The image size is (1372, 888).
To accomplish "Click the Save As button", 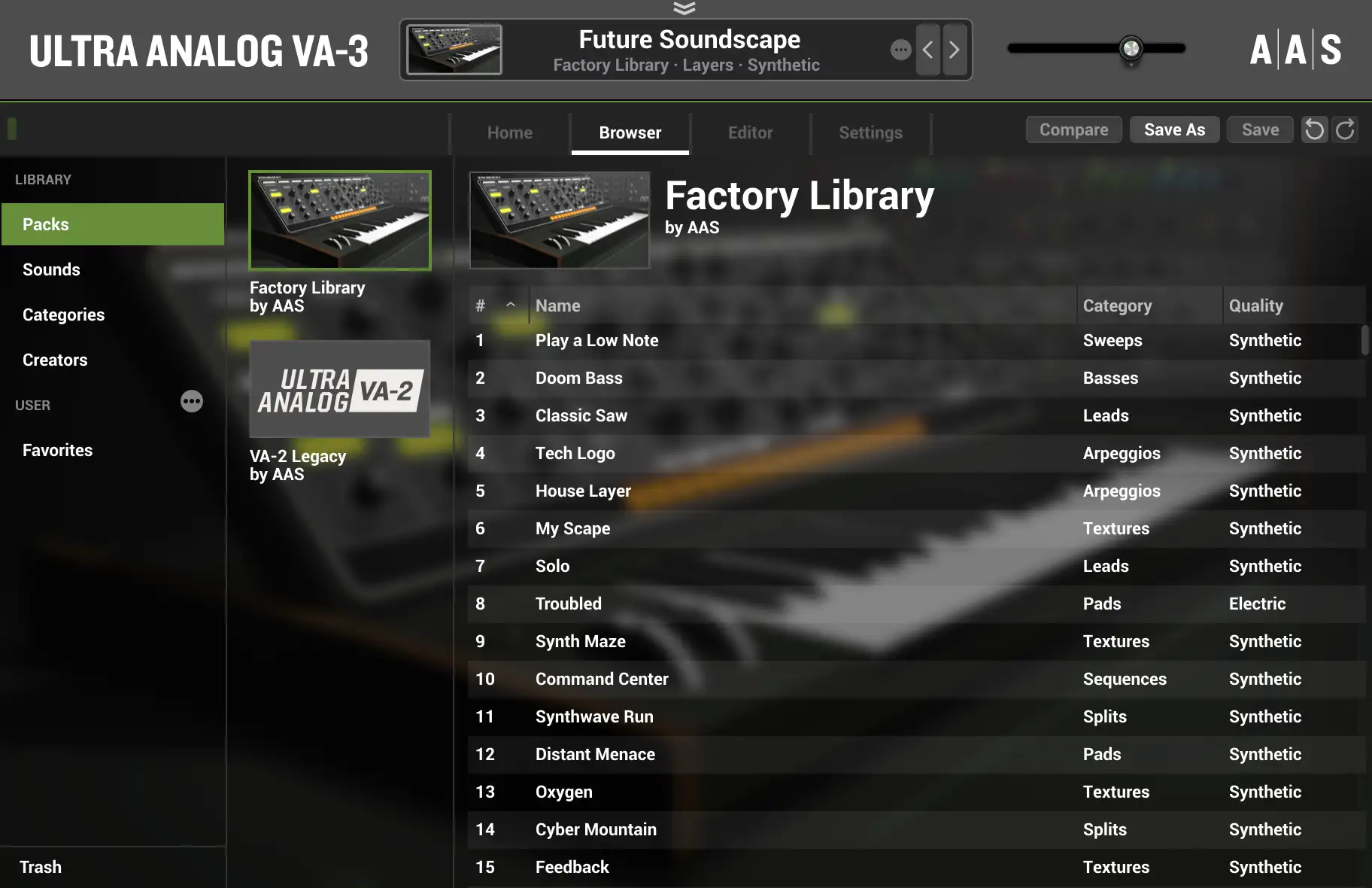I will [1174, 129].
